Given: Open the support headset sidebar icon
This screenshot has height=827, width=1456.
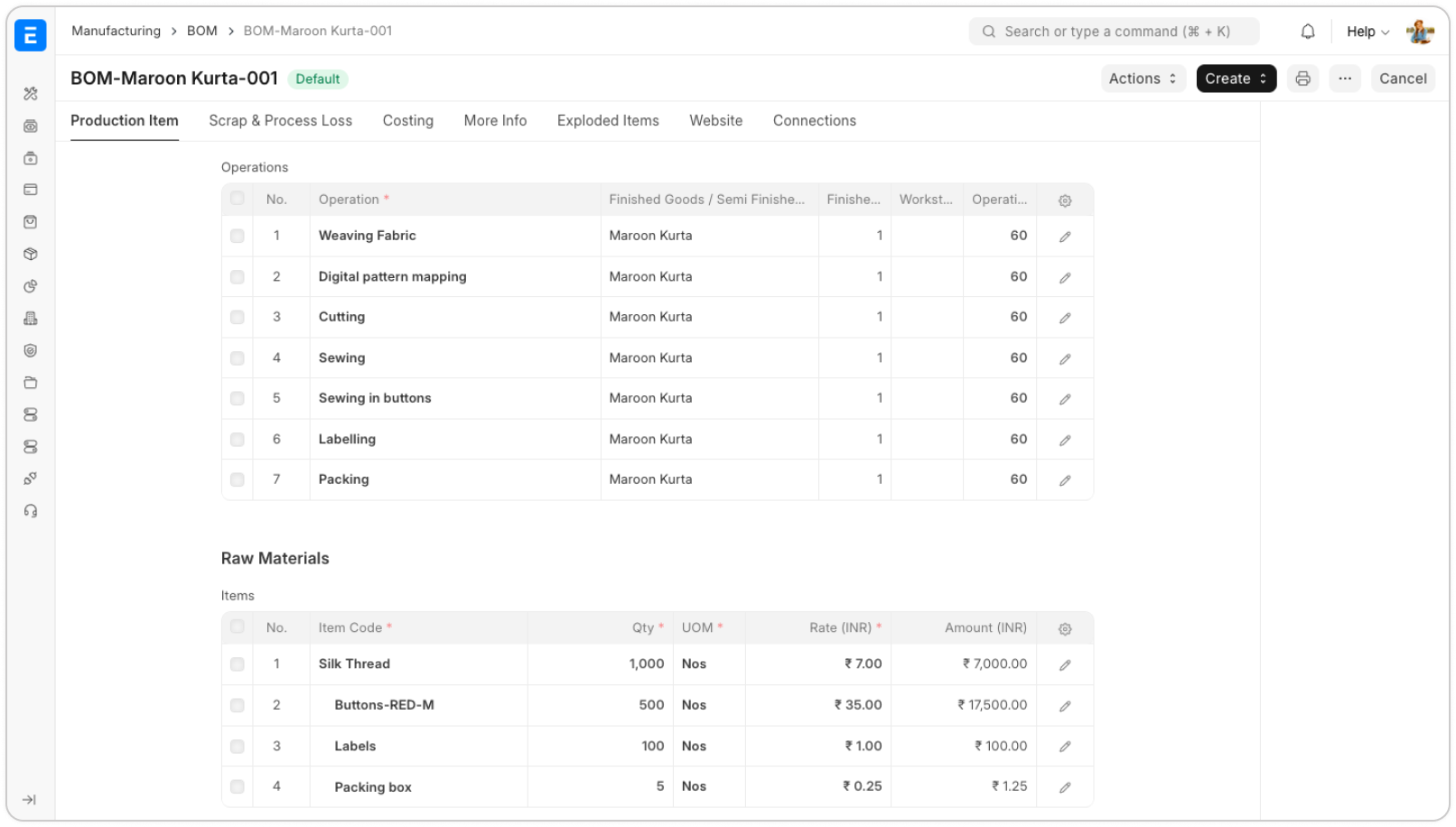Looking at the screenshot, I should 31,511.
